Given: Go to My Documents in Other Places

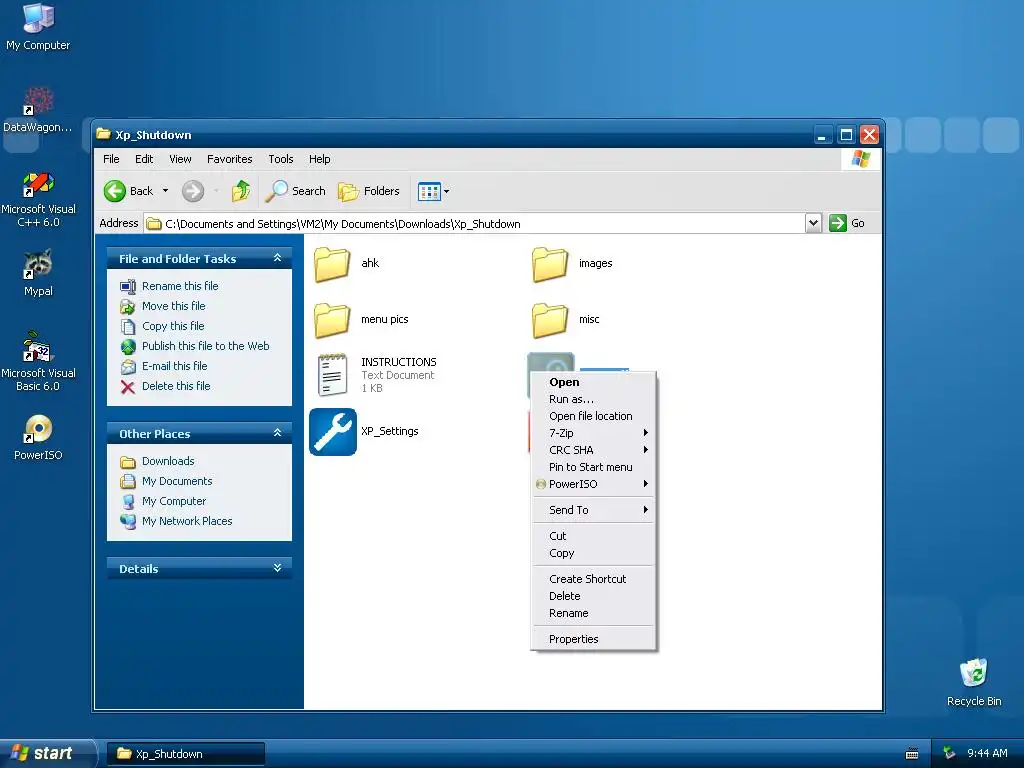Looking at the screenshot, I should click(177, 481).
